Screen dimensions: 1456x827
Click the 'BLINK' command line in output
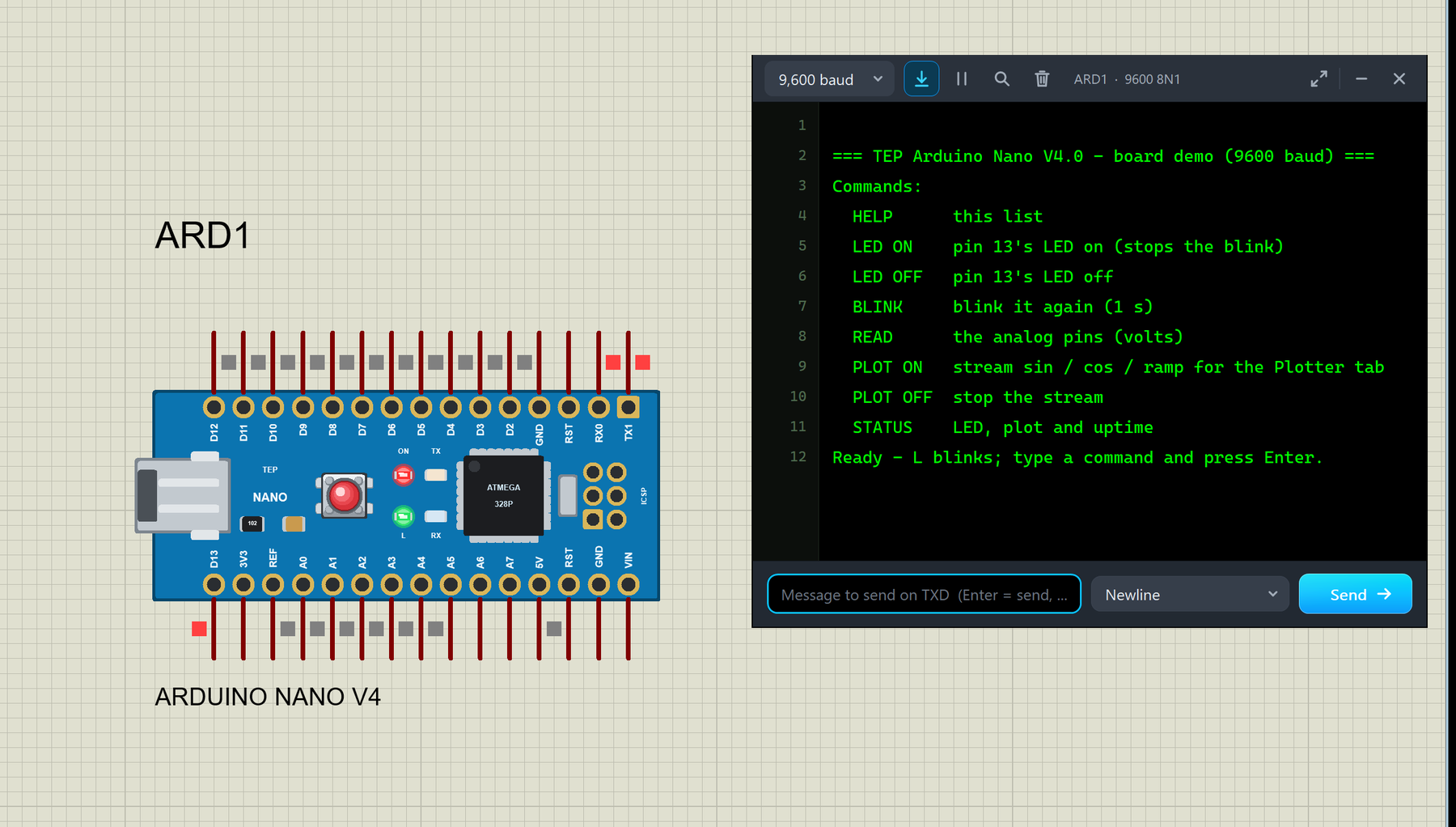(1002, 307)
